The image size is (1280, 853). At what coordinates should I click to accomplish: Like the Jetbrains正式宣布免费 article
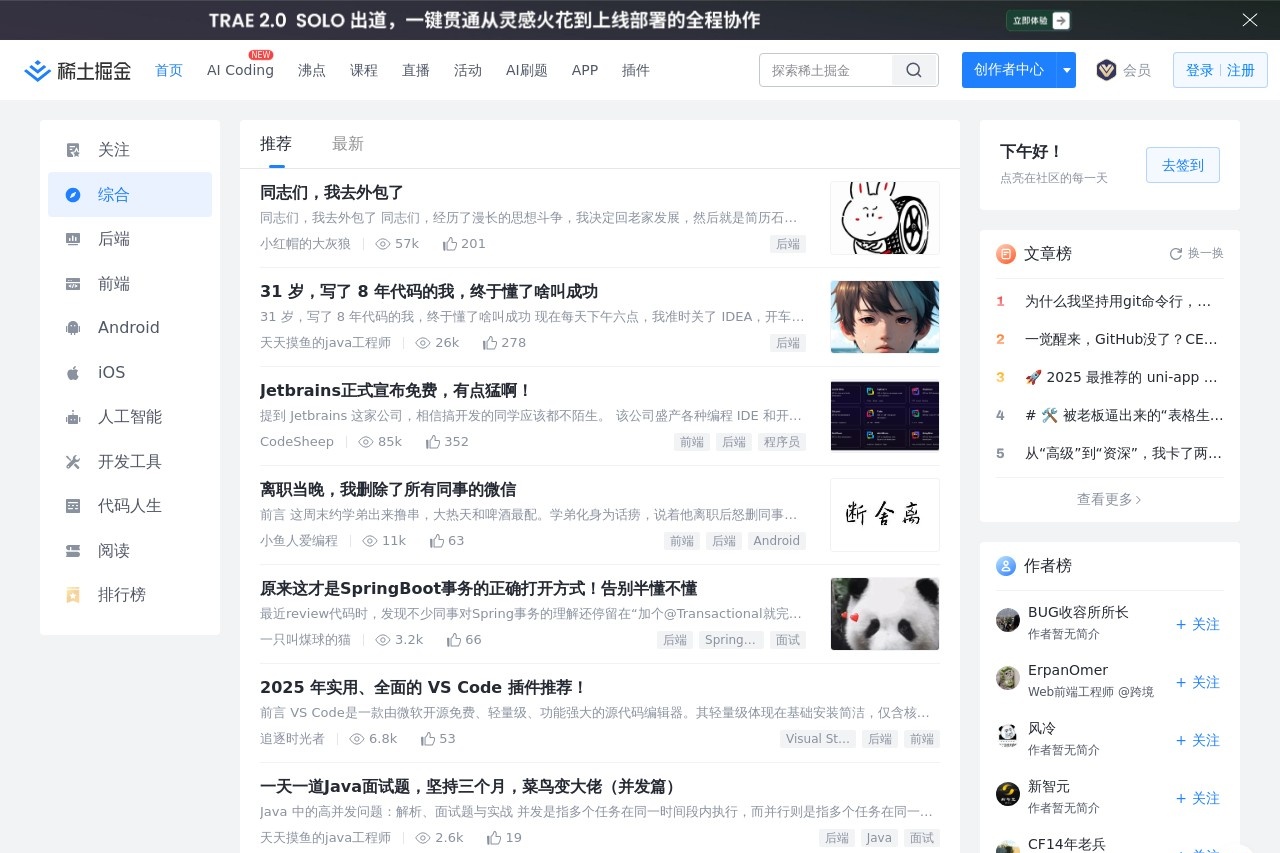[433, 442]
